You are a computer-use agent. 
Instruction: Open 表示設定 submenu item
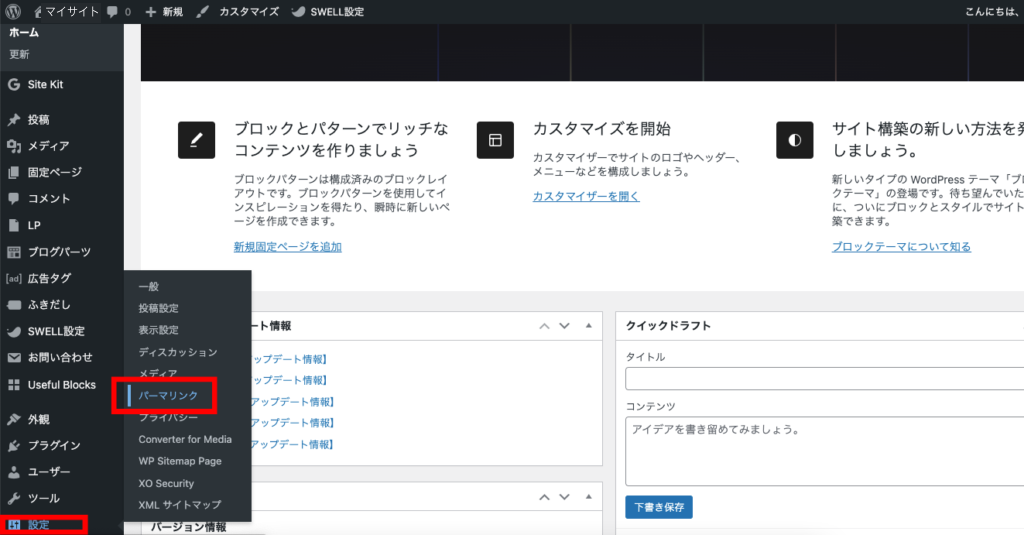point(158,330)
